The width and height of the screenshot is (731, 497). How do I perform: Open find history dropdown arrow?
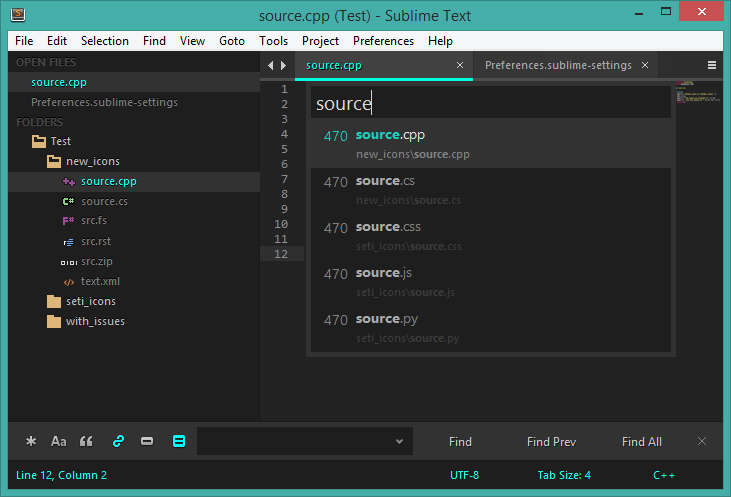(399, 441)
